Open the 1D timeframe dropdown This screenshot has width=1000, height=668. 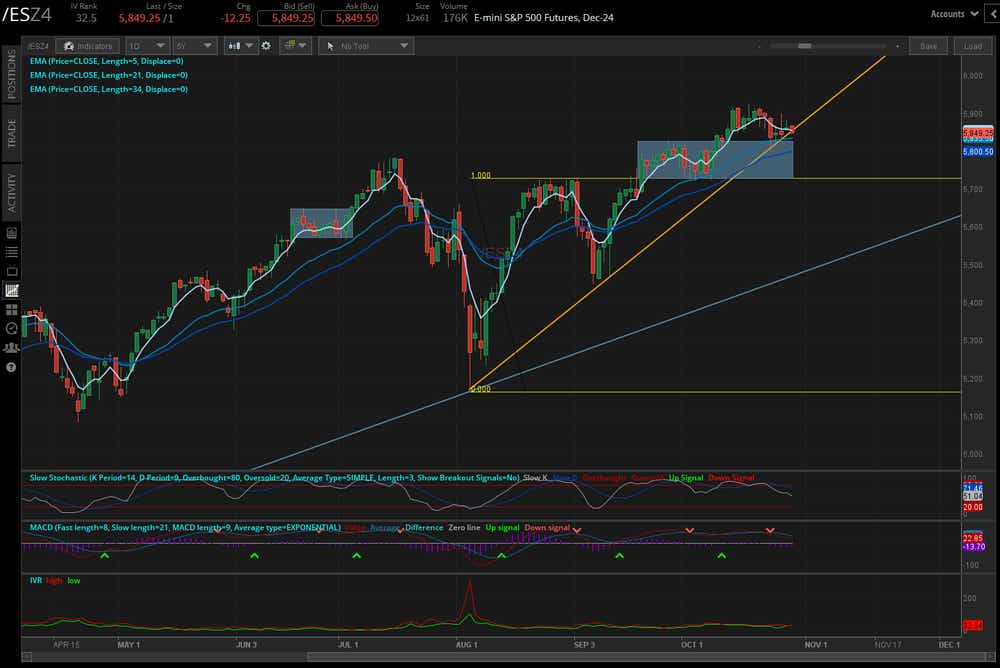(146, 45)
